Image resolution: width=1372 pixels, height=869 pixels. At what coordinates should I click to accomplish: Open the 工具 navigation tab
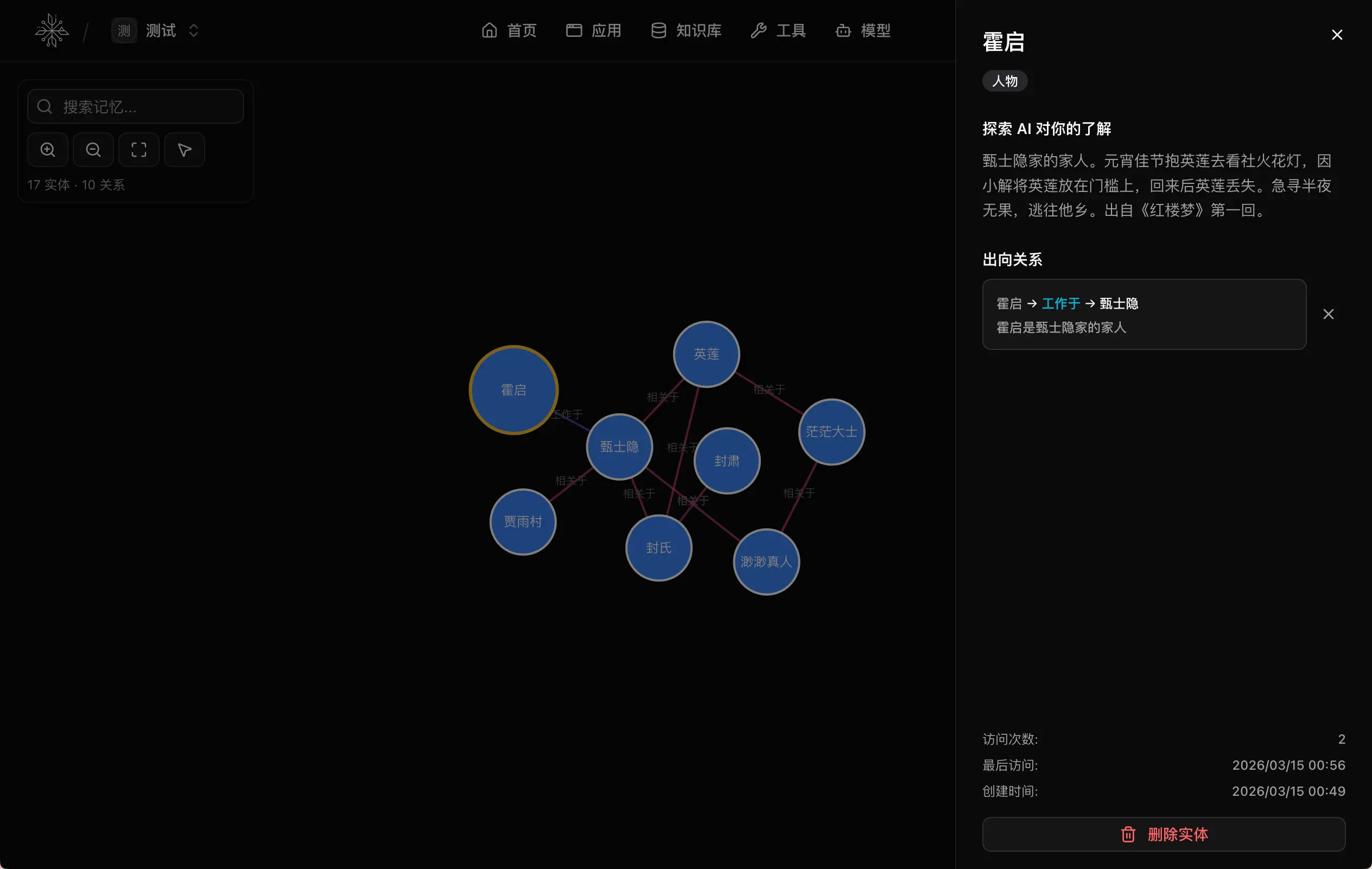[778, 31]
